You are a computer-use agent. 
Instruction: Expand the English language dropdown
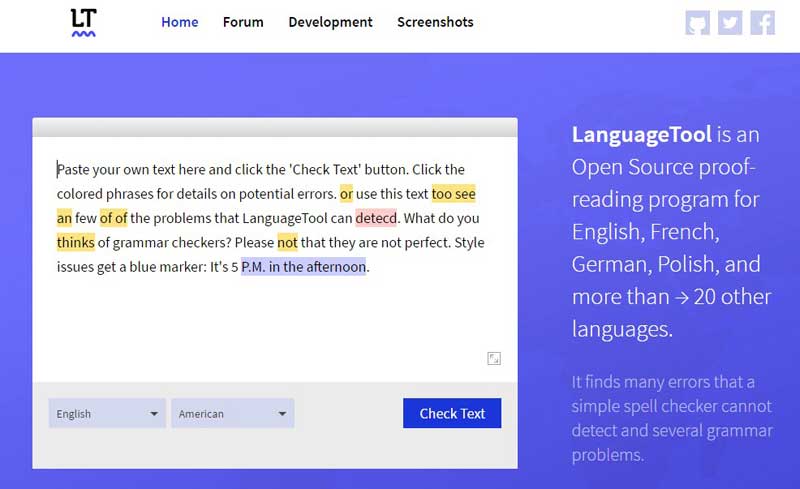coord(107,413)
